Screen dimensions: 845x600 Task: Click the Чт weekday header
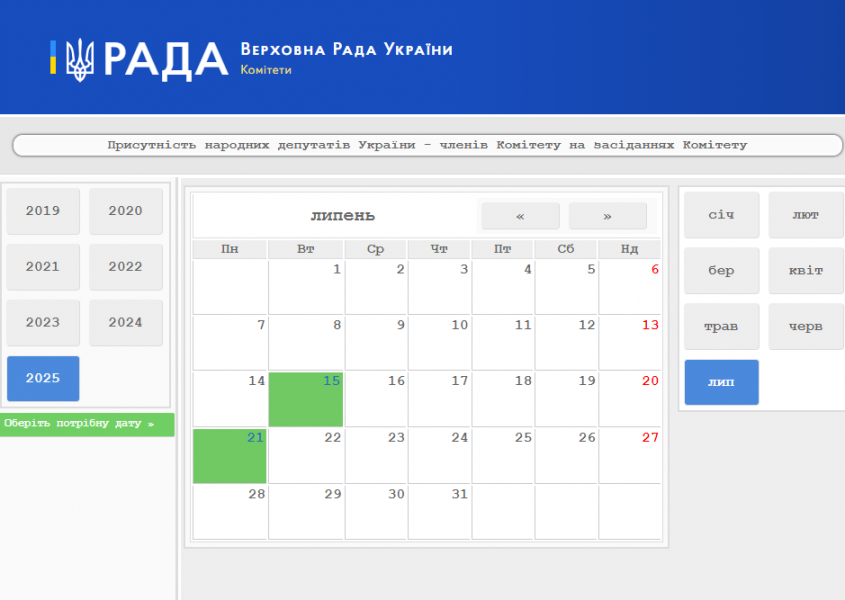(439, 249)
